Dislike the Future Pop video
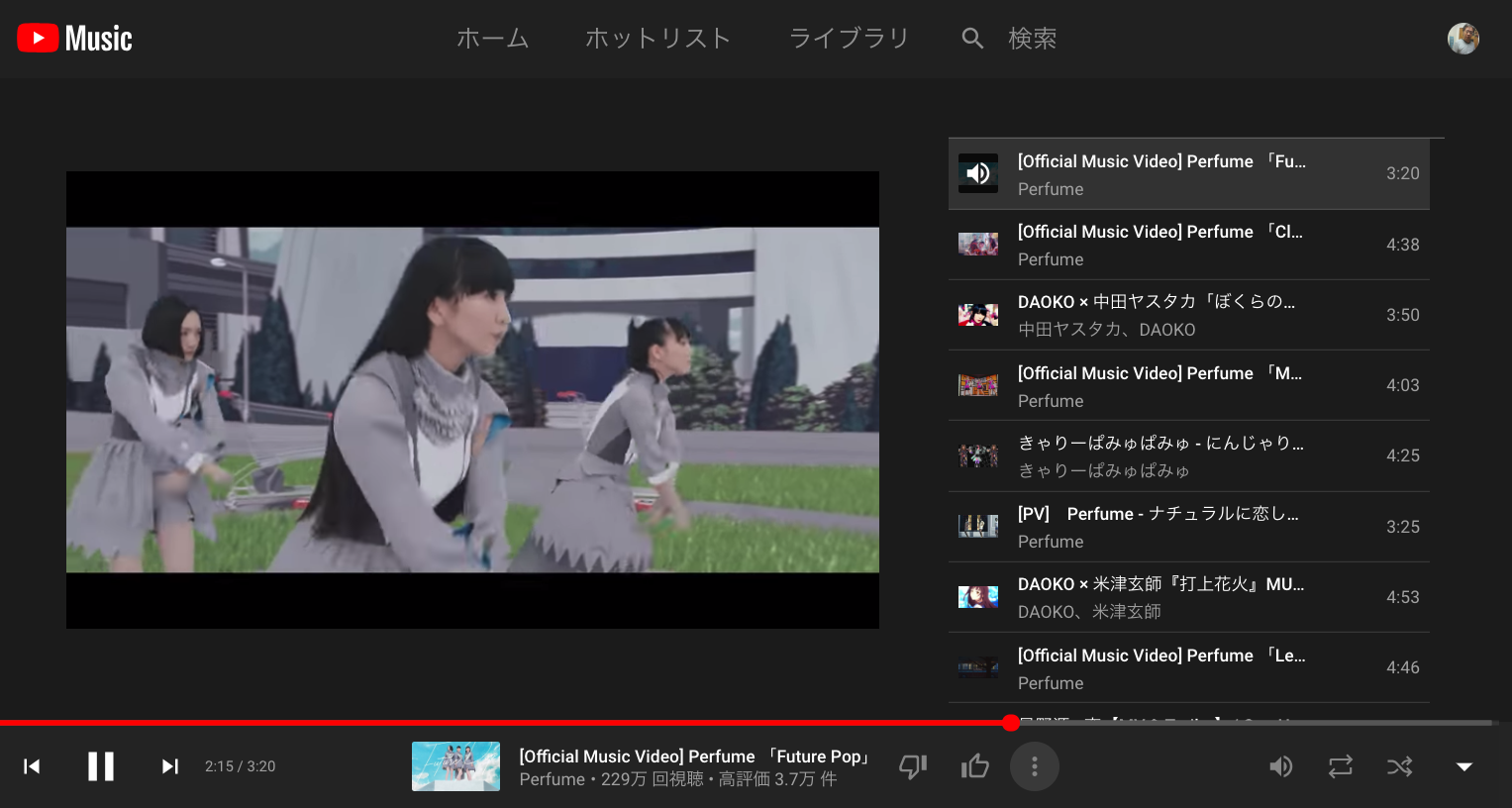 click(913, 766)
